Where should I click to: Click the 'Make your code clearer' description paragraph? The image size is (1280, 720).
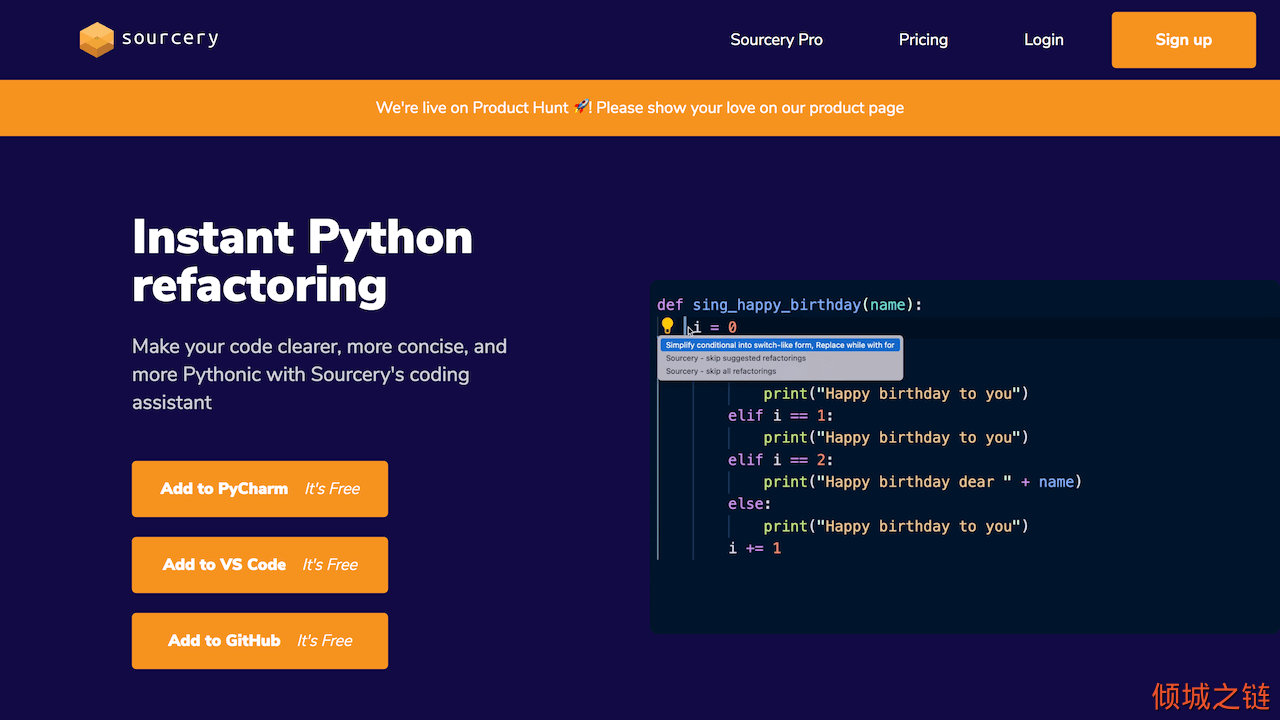[320, 374]
